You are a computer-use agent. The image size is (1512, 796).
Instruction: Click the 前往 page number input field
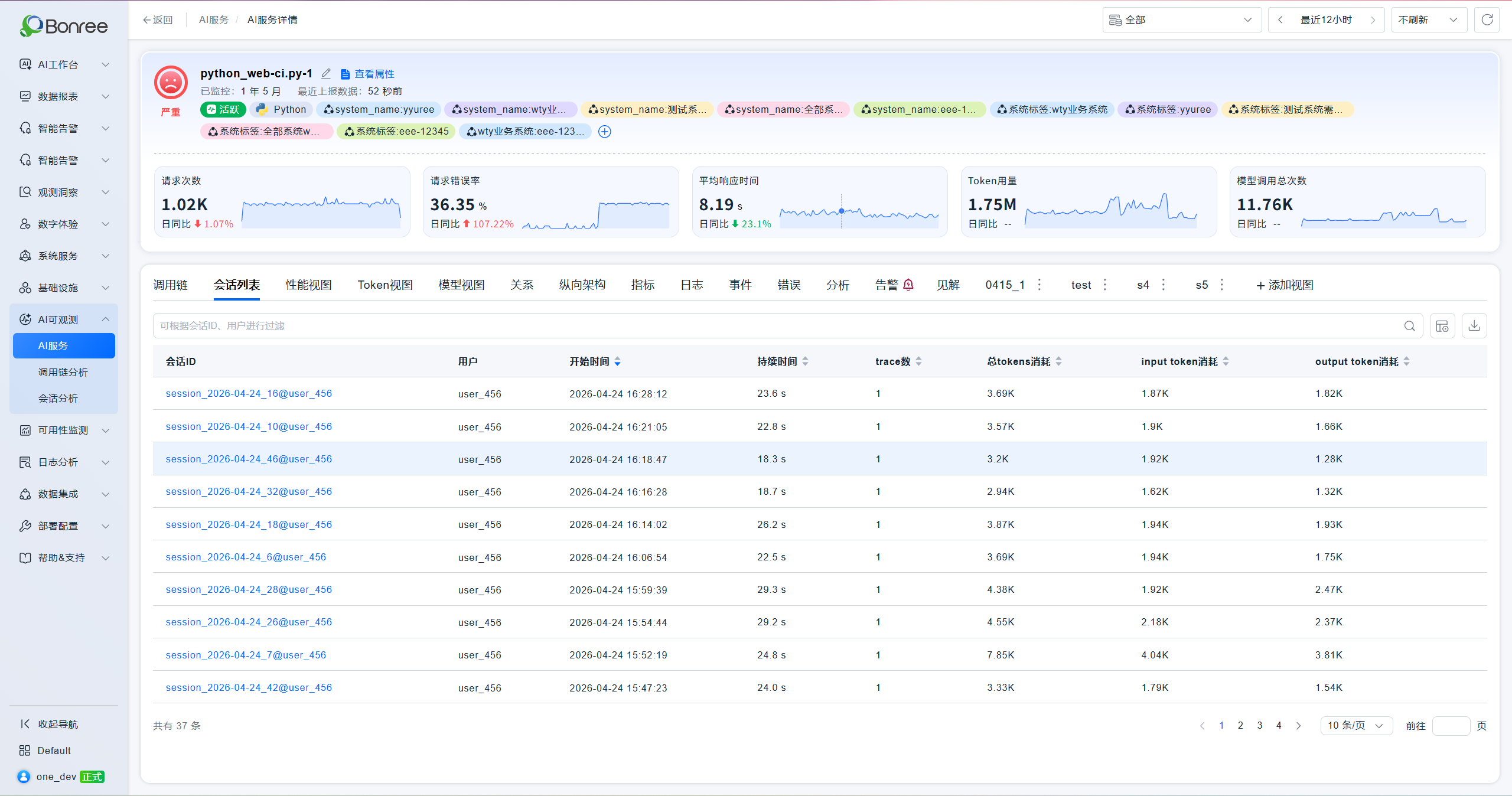pos(1451,726)
